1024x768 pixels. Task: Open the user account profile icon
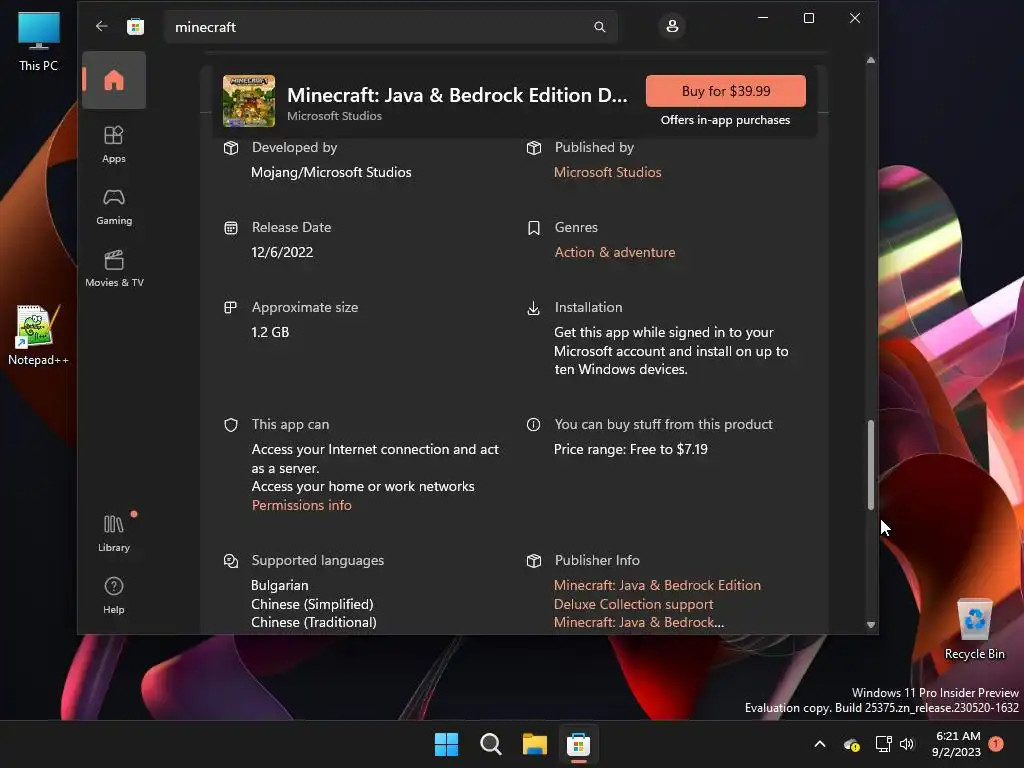(x=672, y=26)
